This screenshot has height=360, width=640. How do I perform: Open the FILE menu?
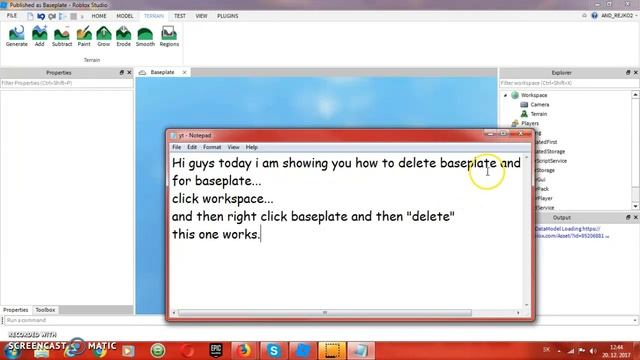click(12, 16)
